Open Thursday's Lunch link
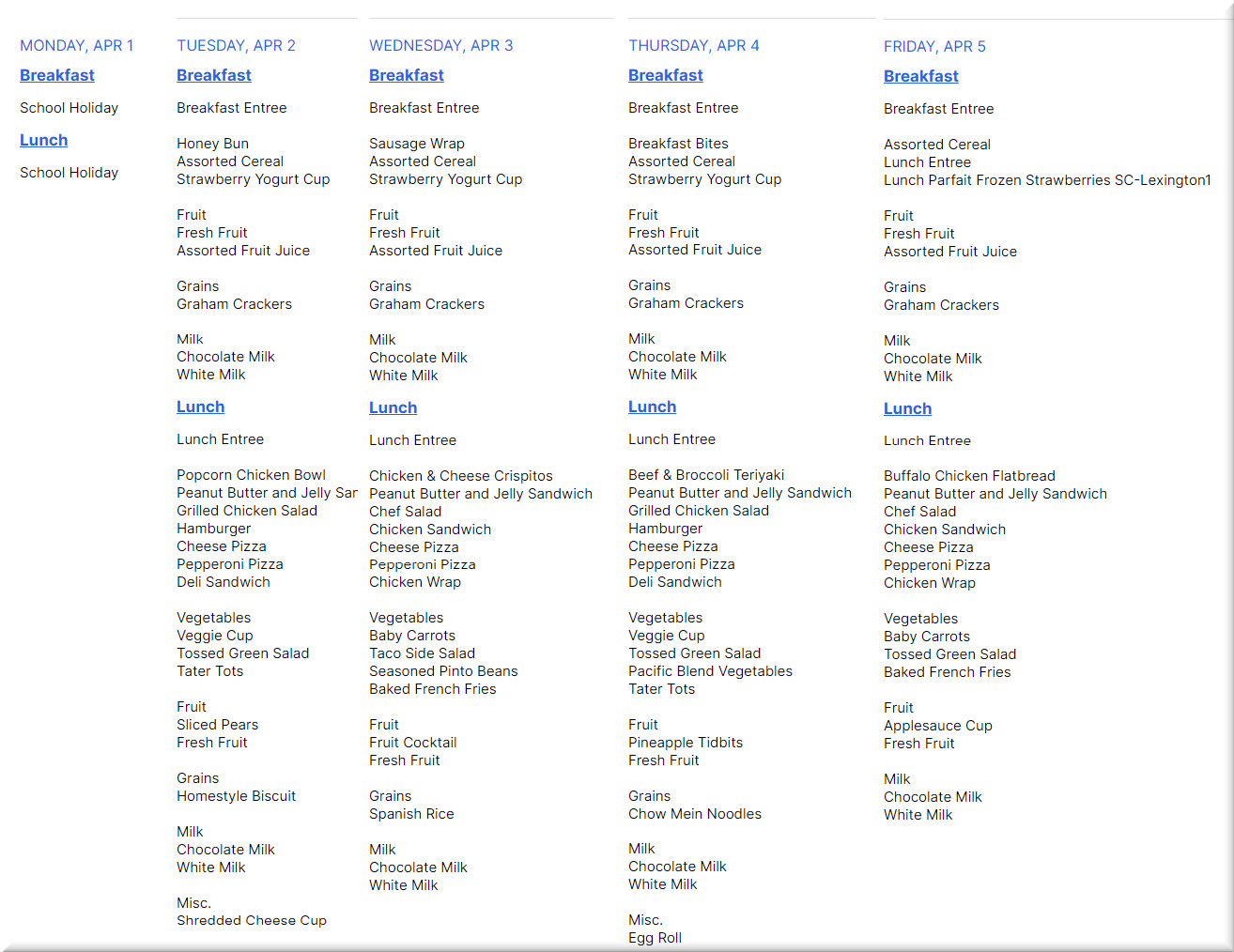1234x952 pixels. pos(653,407)
